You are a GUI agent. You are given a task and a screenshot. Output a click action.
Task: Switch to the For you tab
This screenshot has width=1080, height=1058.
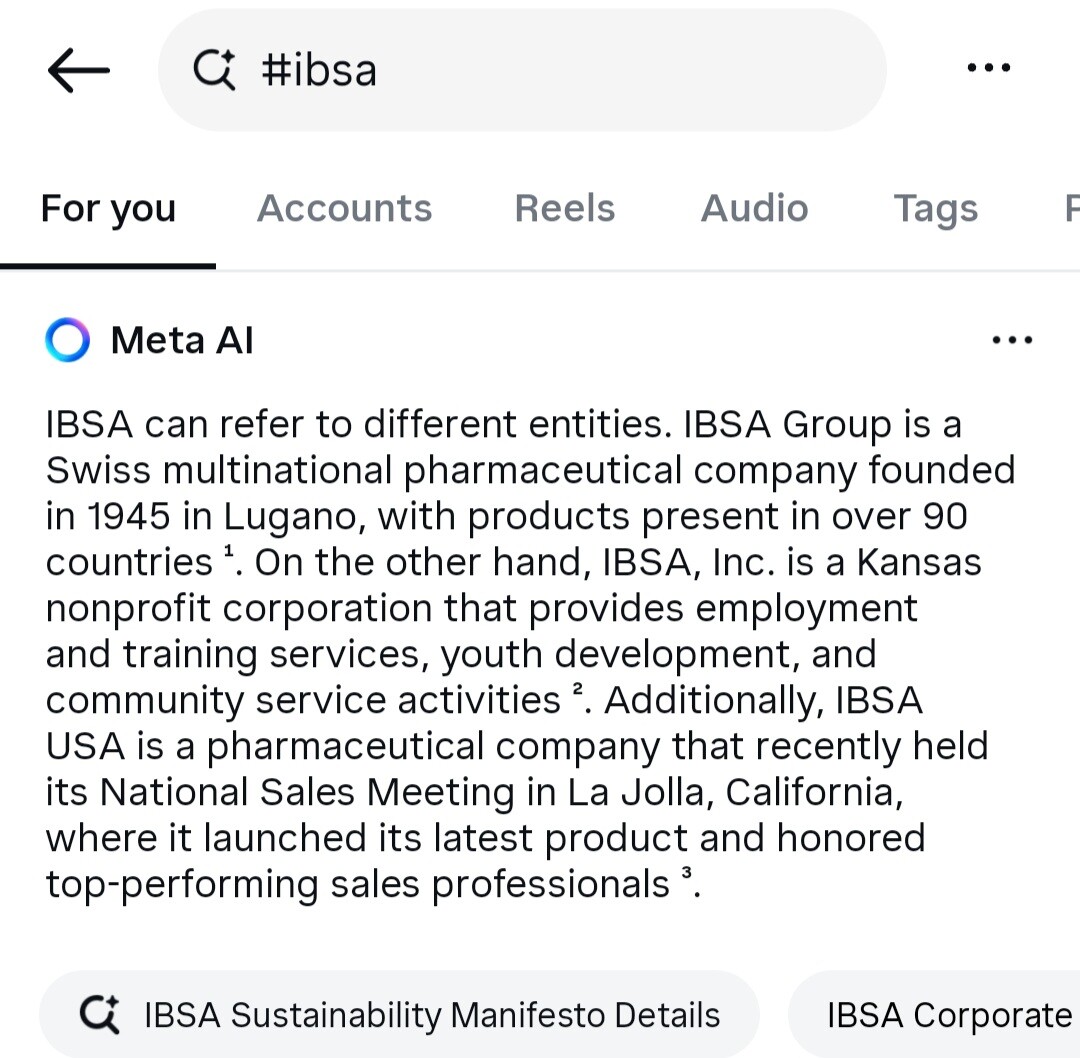(x=108, y=209)
